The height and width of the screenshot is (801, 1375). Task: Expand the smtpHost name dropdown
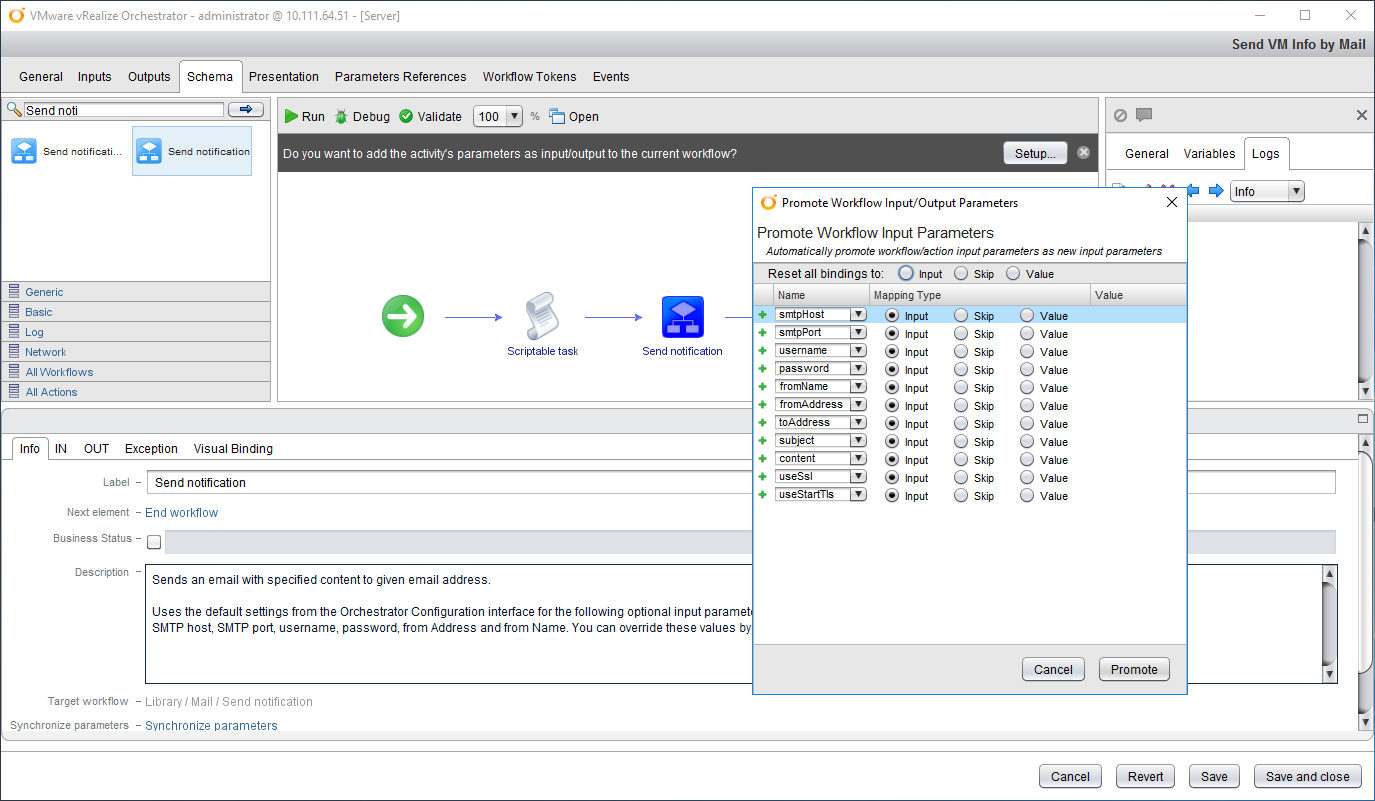[x=857, y=315]
